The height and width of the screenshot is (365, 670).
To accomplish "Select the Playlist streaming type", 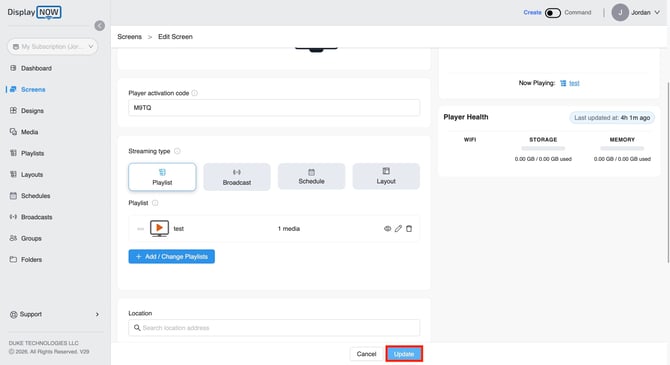I will pyautogui.click(x=162, y=177).
